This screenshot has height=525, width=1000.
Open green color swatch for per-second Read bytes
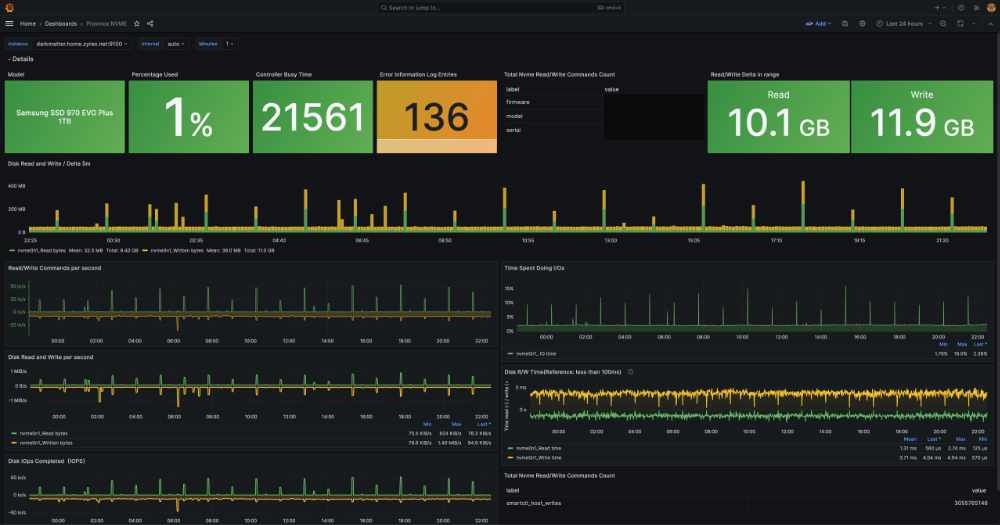(14, 434)
